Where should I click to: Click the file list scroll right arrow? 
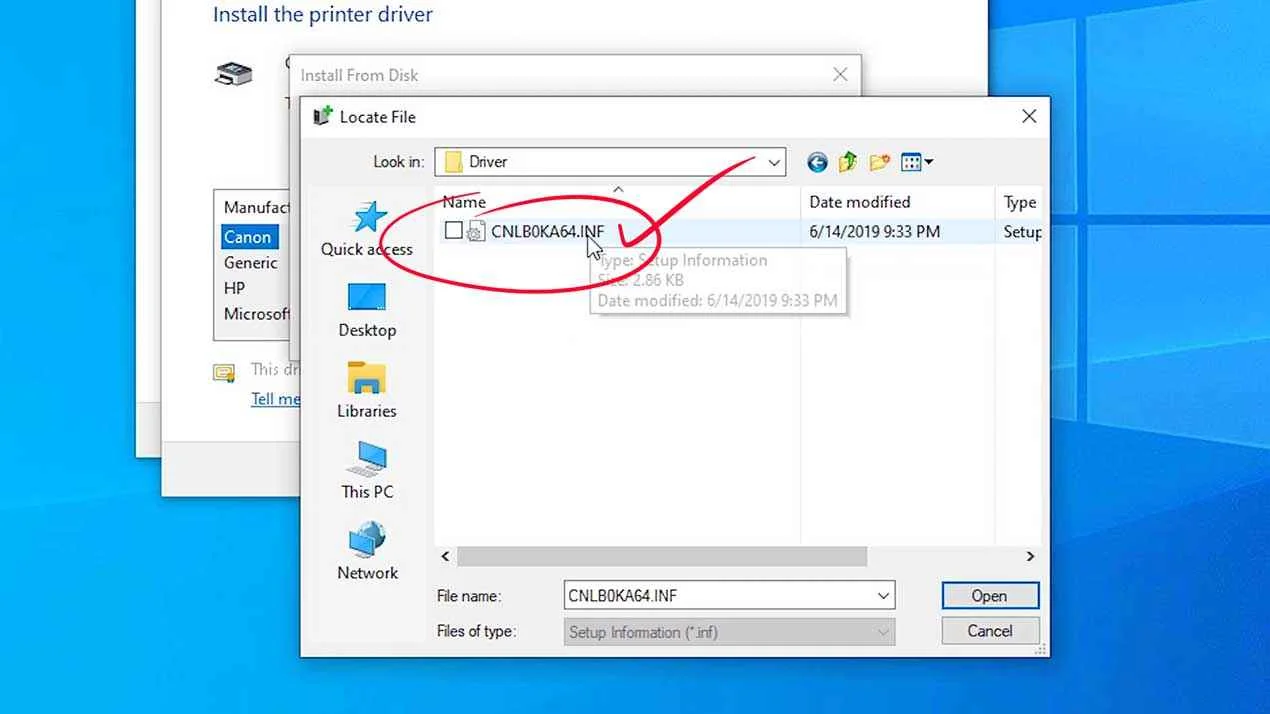click(1030, 556)
